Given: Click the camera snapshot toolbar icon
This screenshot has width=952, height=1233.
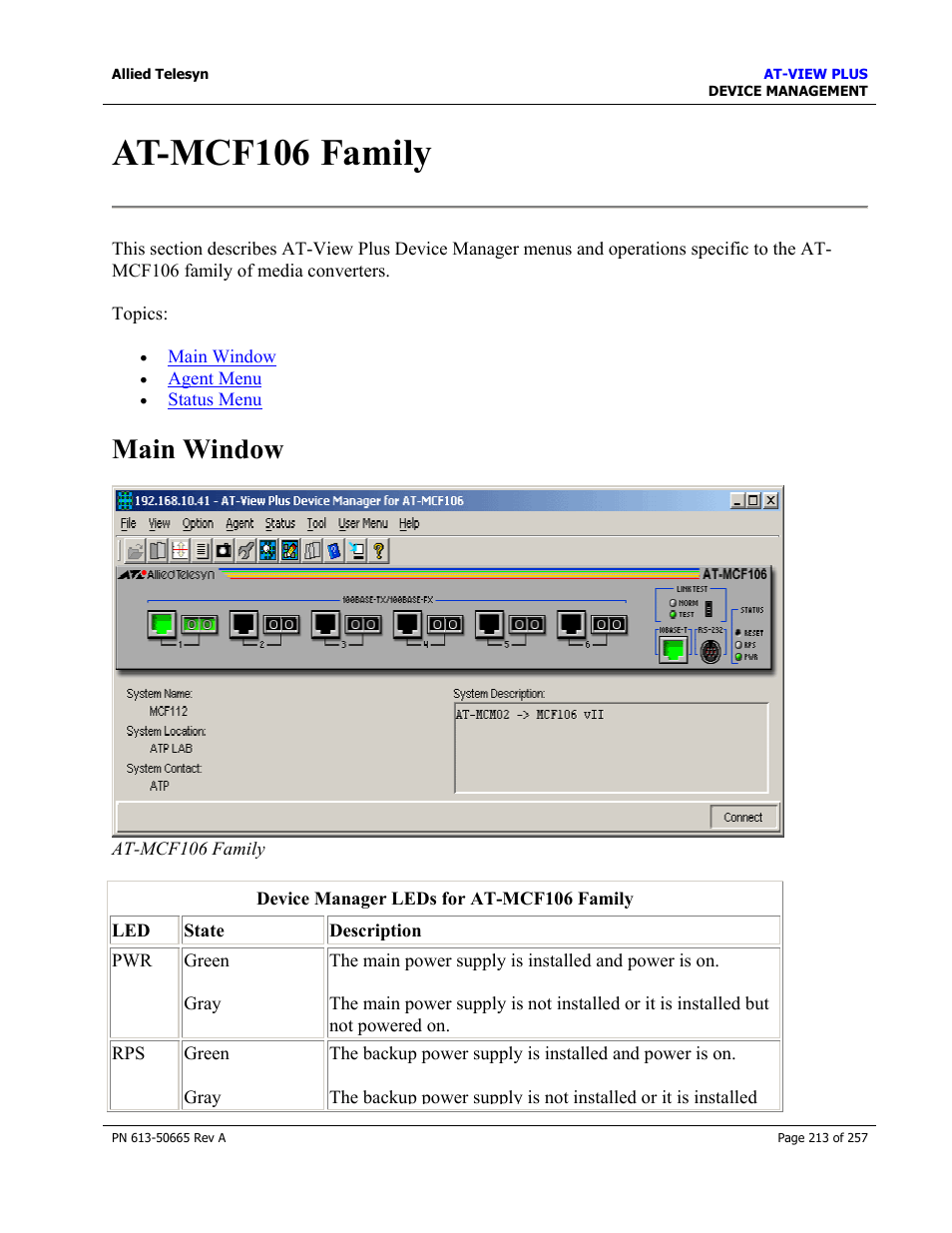Looking at the screenshot, I should click(224, 550).
